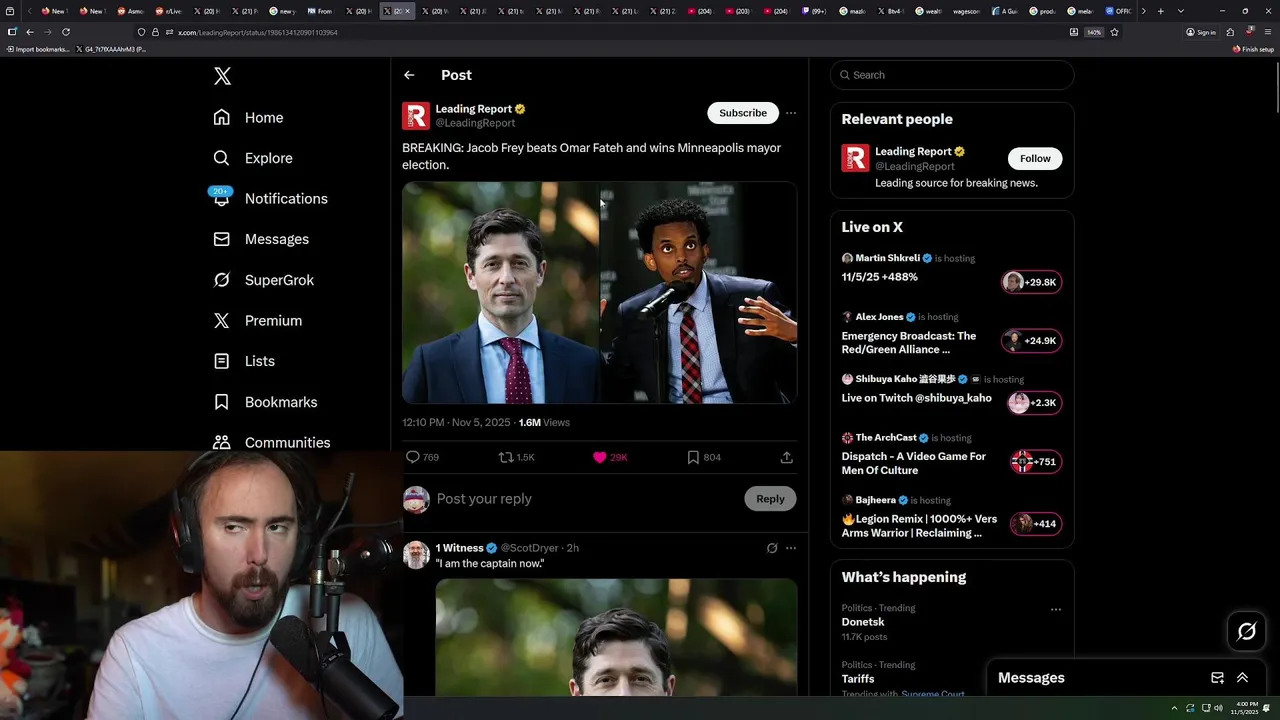Open the Notifications bell
1280x720 pixels.
tap(221, 198)
